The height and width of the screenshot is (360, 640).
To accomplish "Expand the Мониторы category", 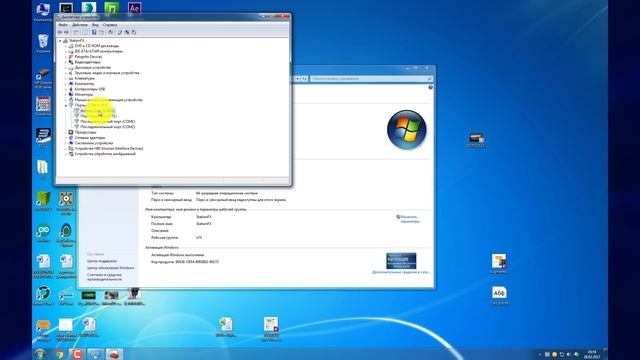I will tap(66, 94).
